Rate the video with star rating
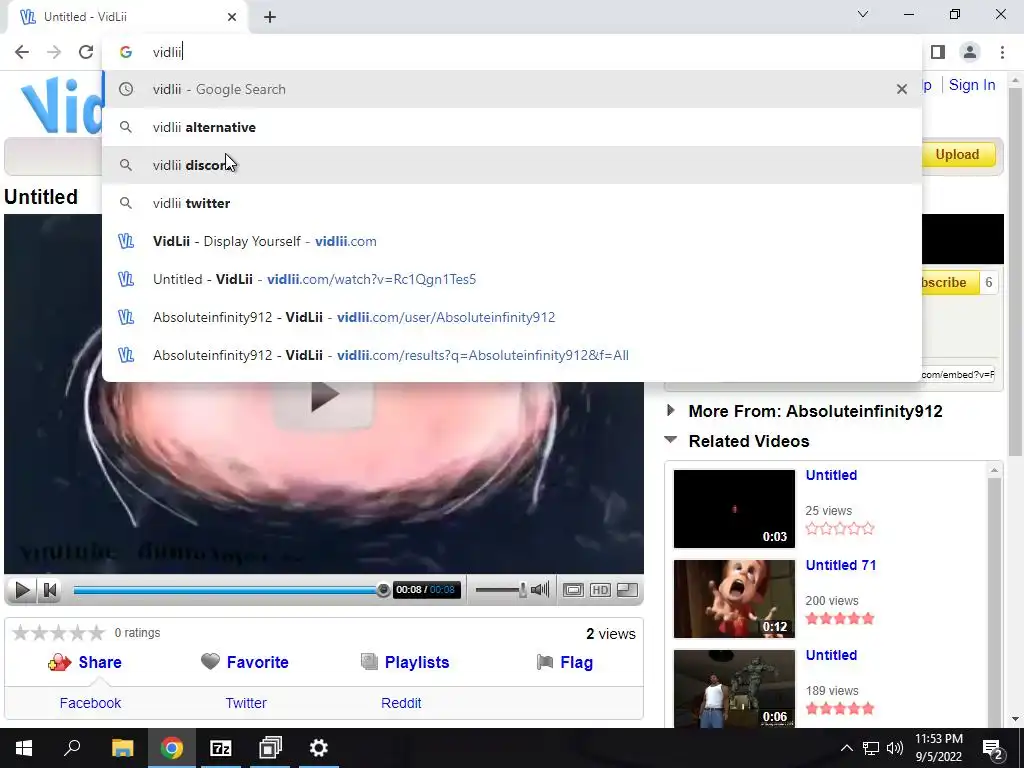The width and height of the screenshot is (1024, 768). tap(59, 633)
